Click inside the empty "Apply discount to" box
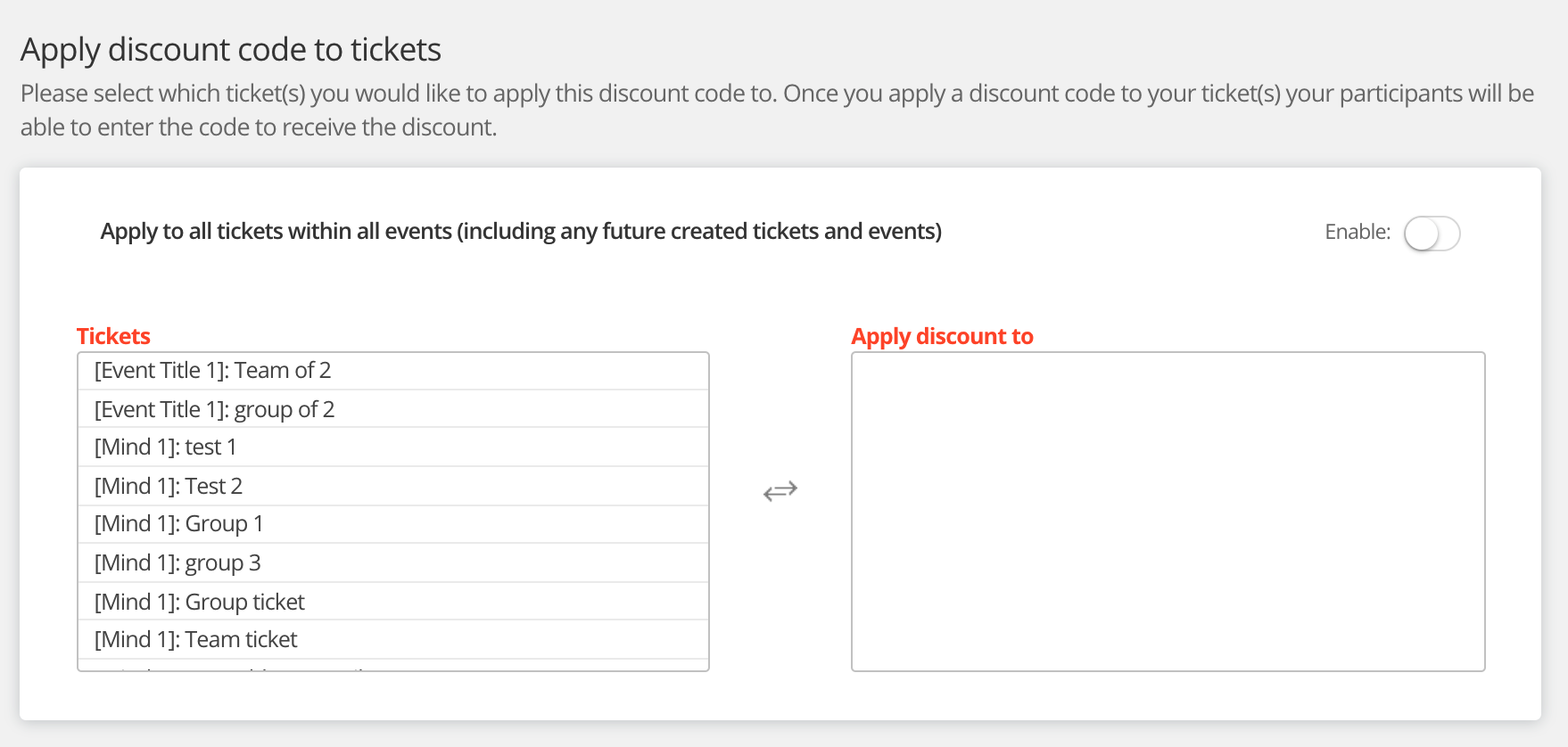Screen dimensions: 1568x747 coord(1168,511)
